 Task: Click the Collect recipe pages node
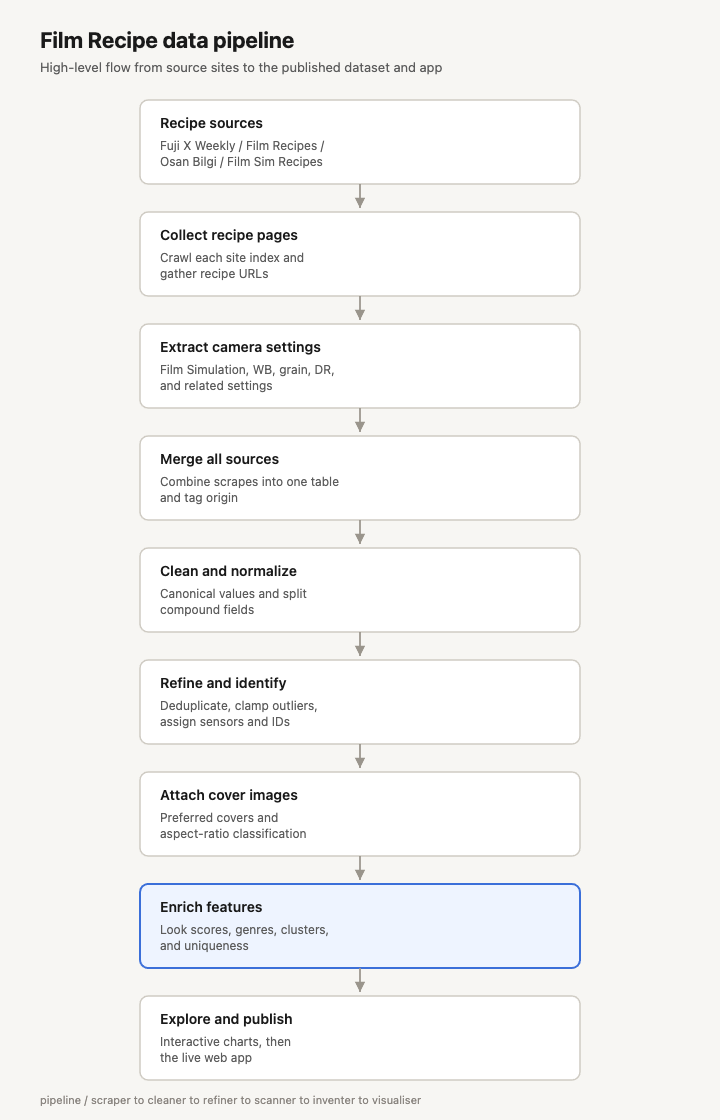click(x=360, y=254)
